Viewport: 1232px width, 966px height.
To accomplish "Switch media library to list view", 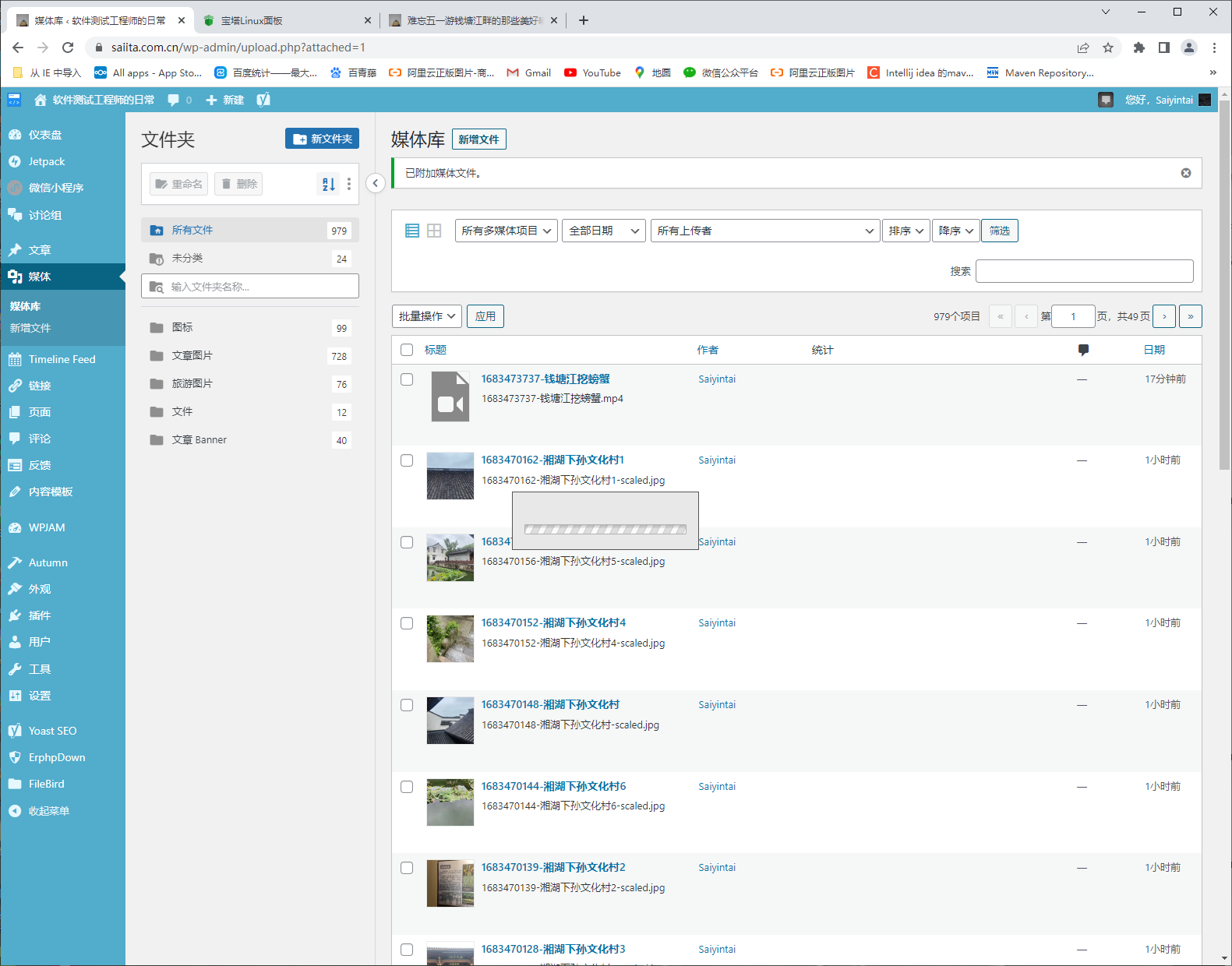I will [x=412, y=231].
